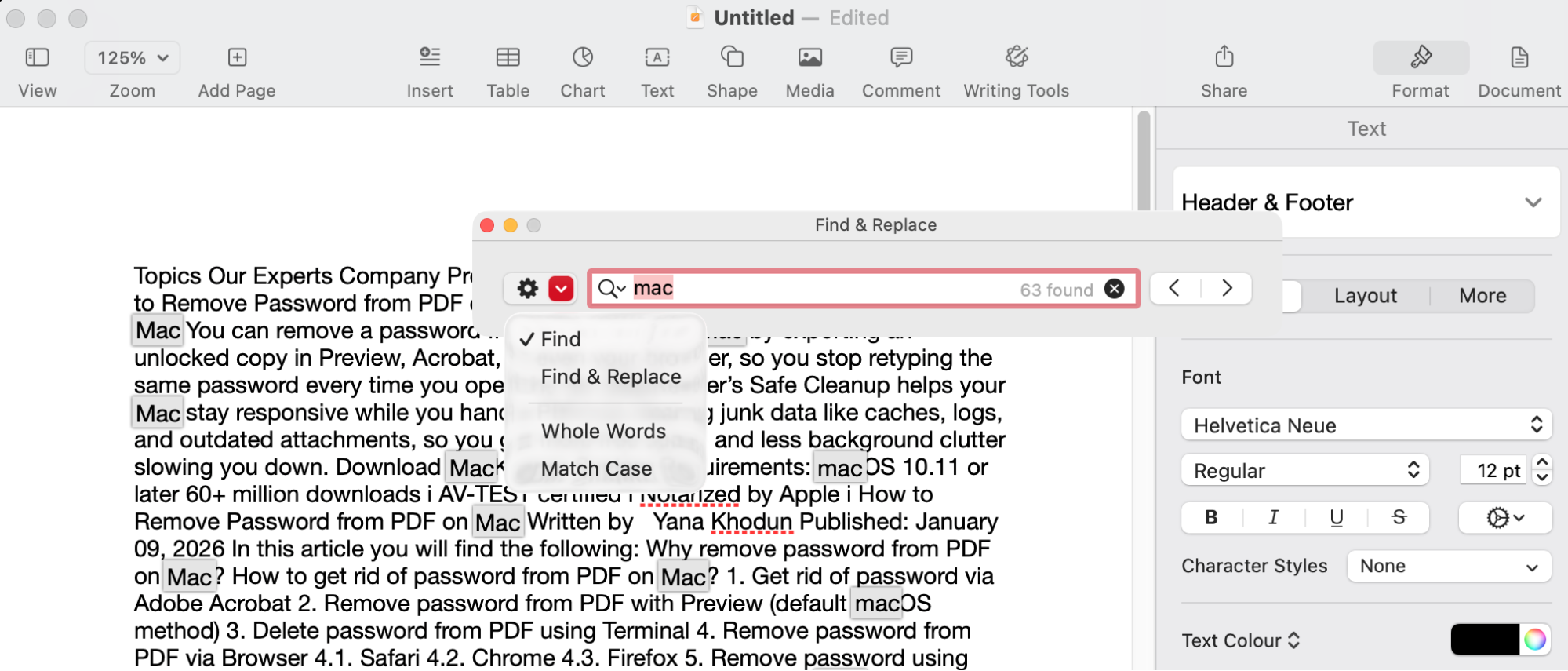Open the Shape picker
The height and width of the screenshot is (671, 1568).
click(732, 57)
